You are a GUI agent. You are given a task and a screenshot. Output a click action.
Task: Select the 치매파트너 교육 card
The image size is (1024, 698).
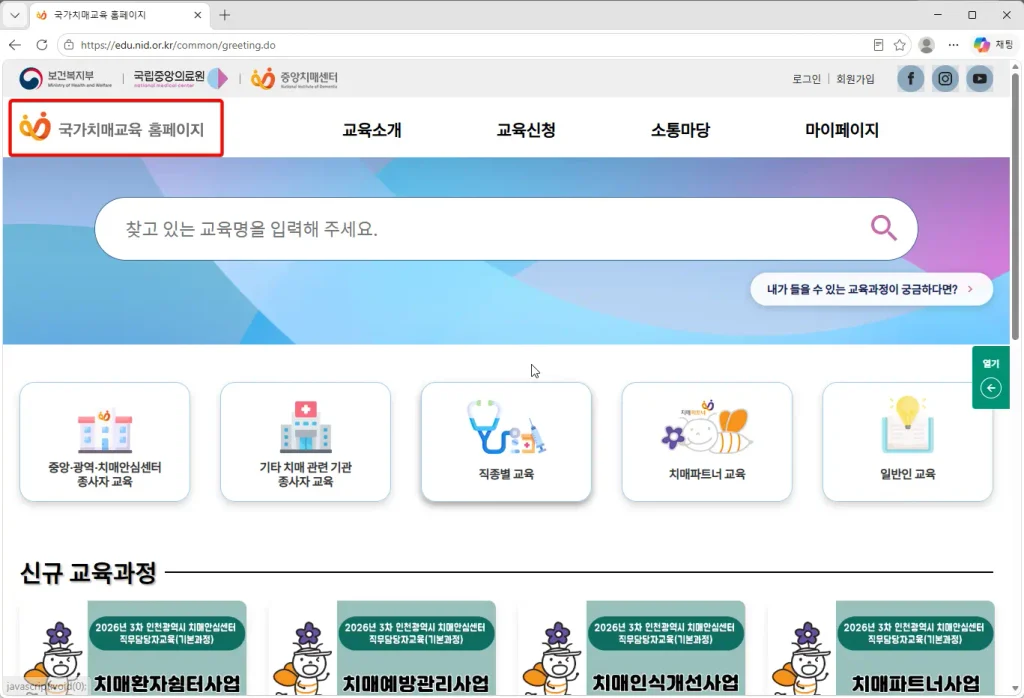[x=707, y=442]
